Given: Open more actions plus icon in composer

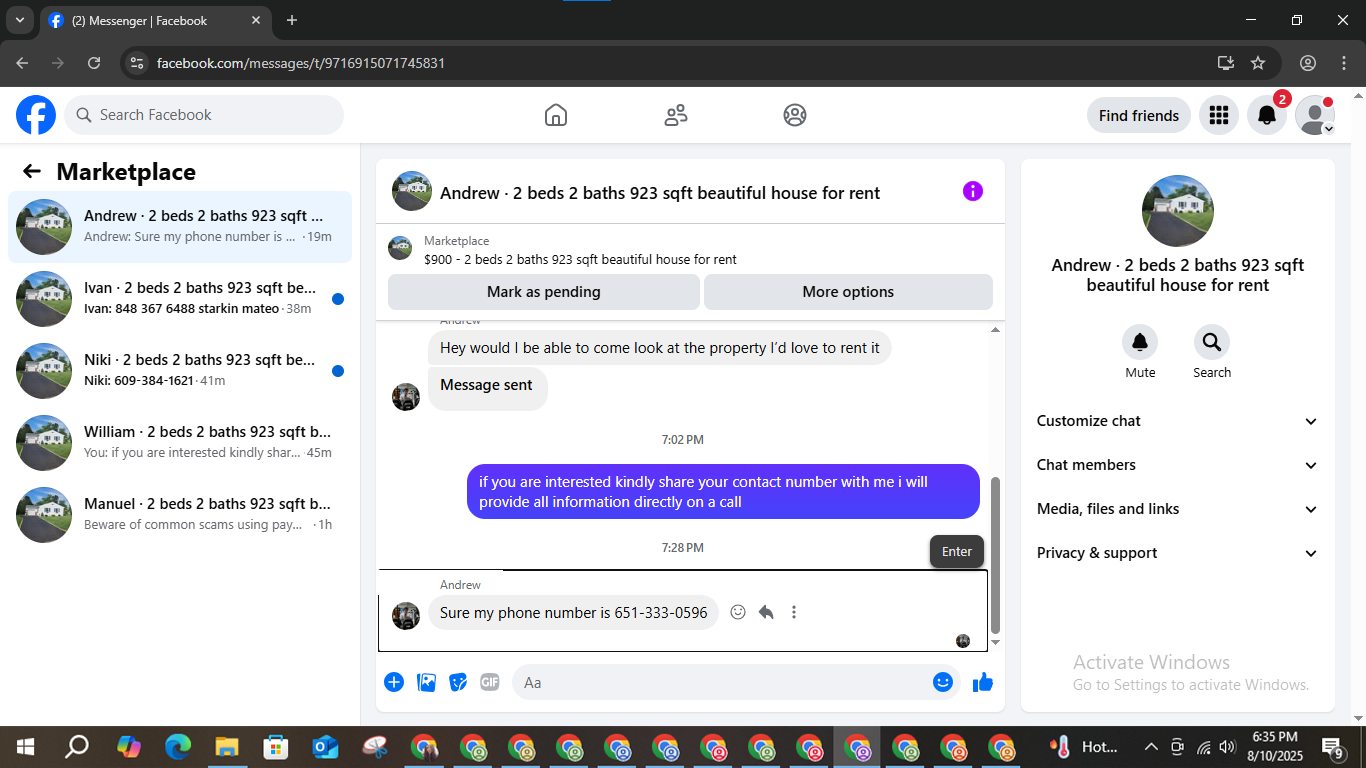Looking at the screenshot, I should click(x=394, y=682).
